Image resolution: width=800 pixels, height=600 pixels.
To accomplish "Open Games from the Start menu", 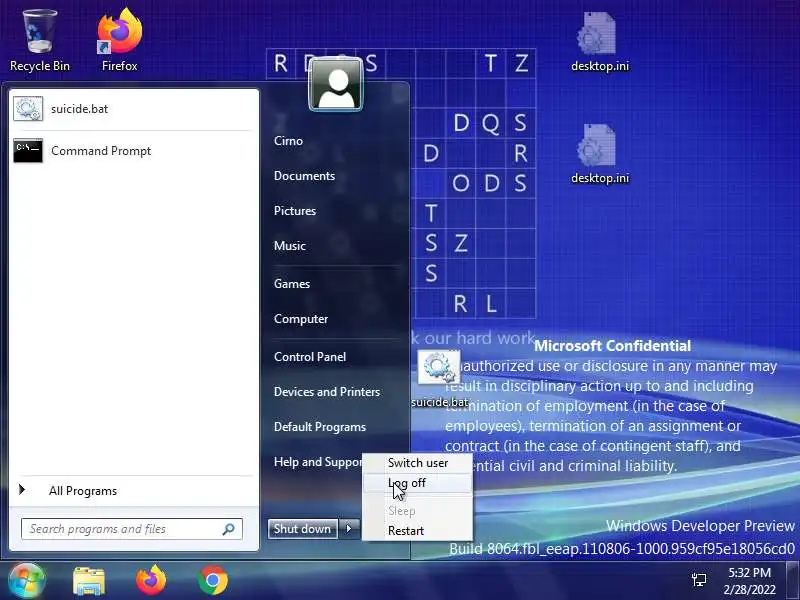I will 292,284.
